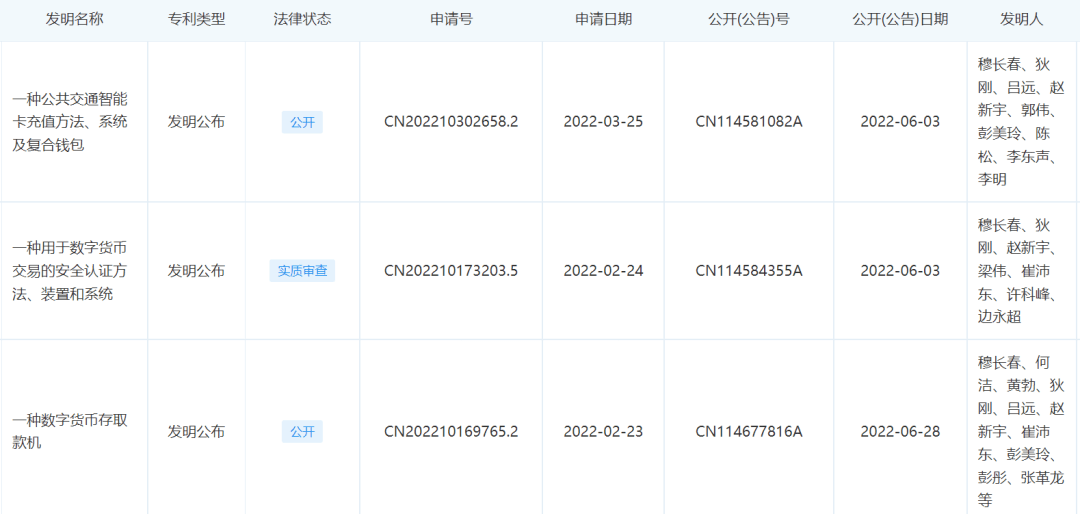1080x514 pixels.
Task: Open the 数字货币交易的安全认证方法 patent title
Action: (70, 270)
